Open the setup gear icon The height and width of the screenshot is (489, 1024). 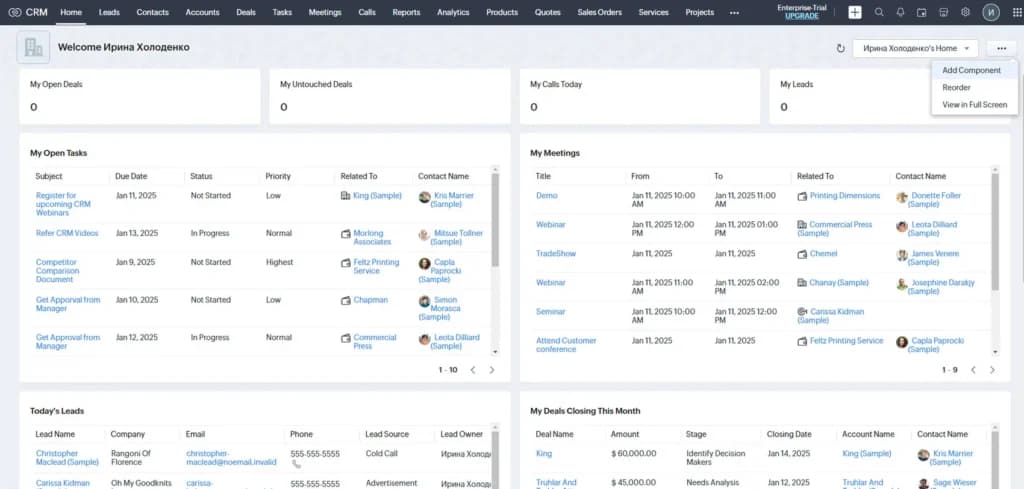point(965,12)
